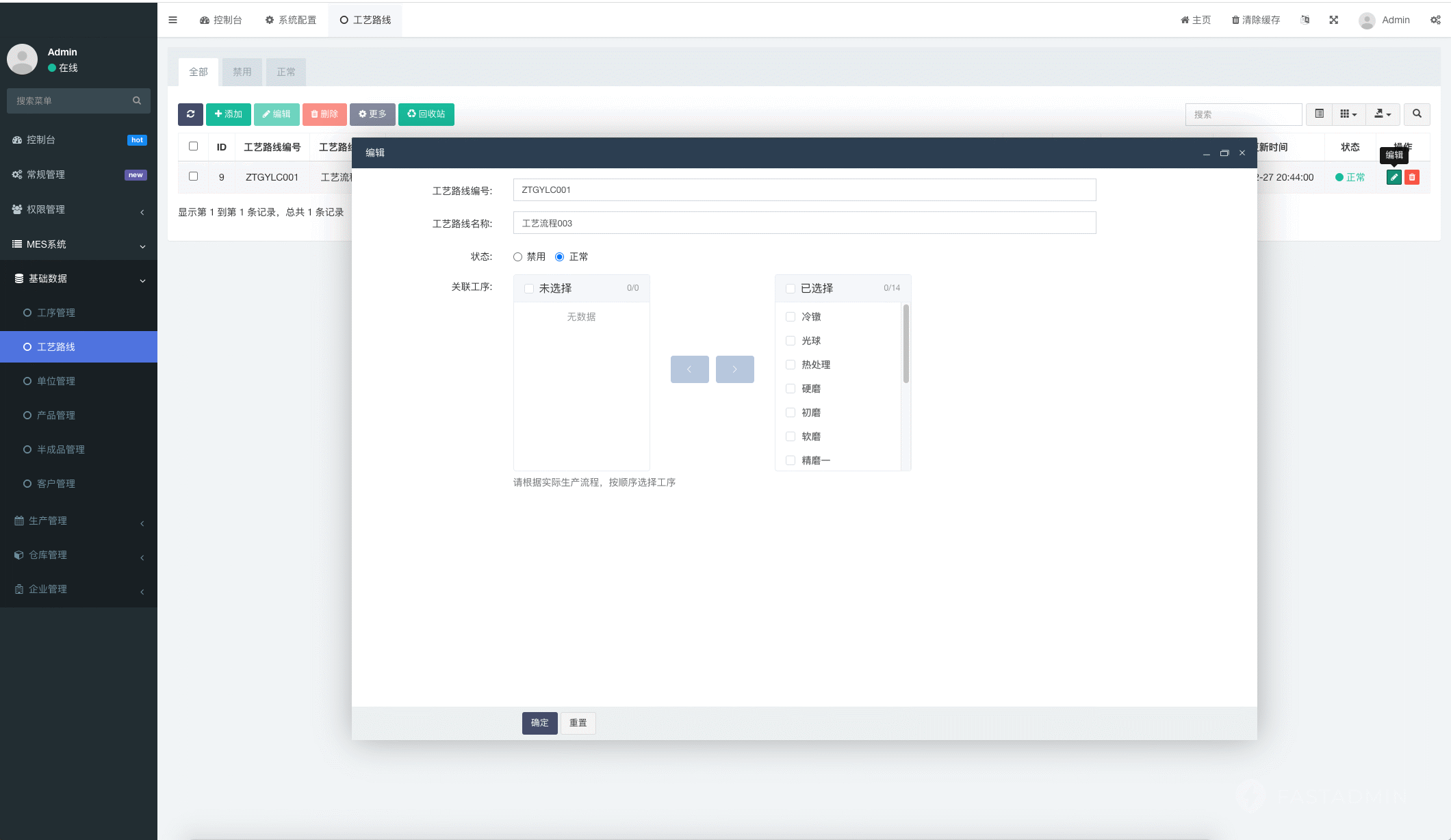Switch to the 系统配置 top tab

[x=291, y=20]
